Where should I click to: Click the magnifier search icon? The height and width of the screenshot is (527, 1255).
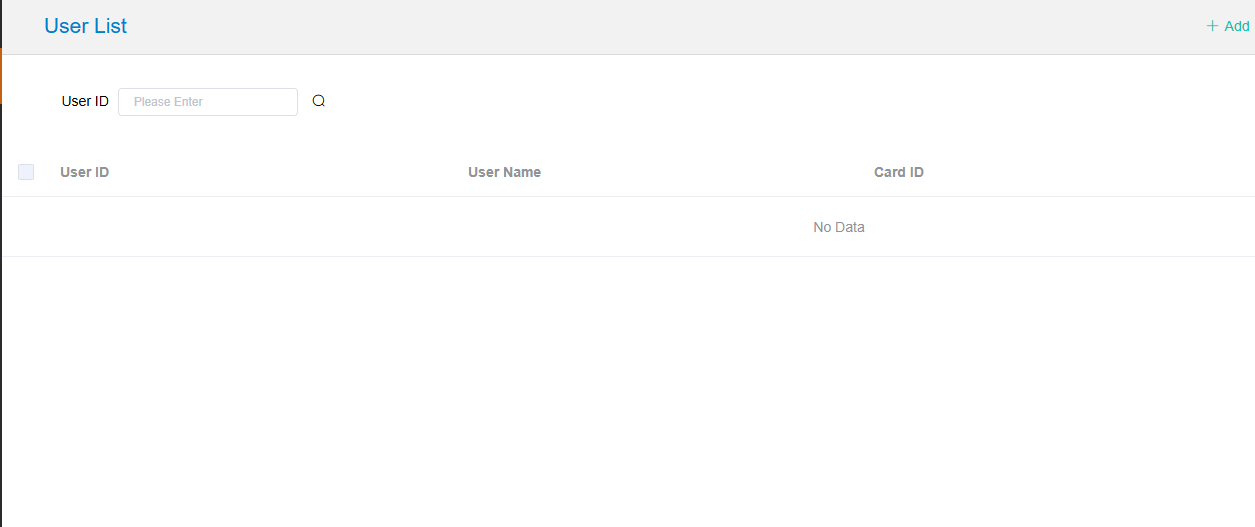point(319,101)
